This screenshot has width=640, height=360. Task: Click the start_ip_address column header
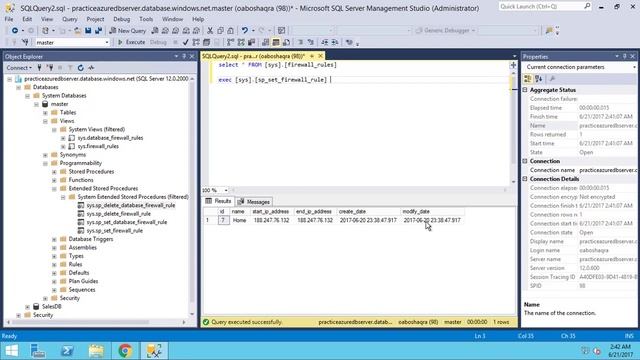(x=271, y=211)
